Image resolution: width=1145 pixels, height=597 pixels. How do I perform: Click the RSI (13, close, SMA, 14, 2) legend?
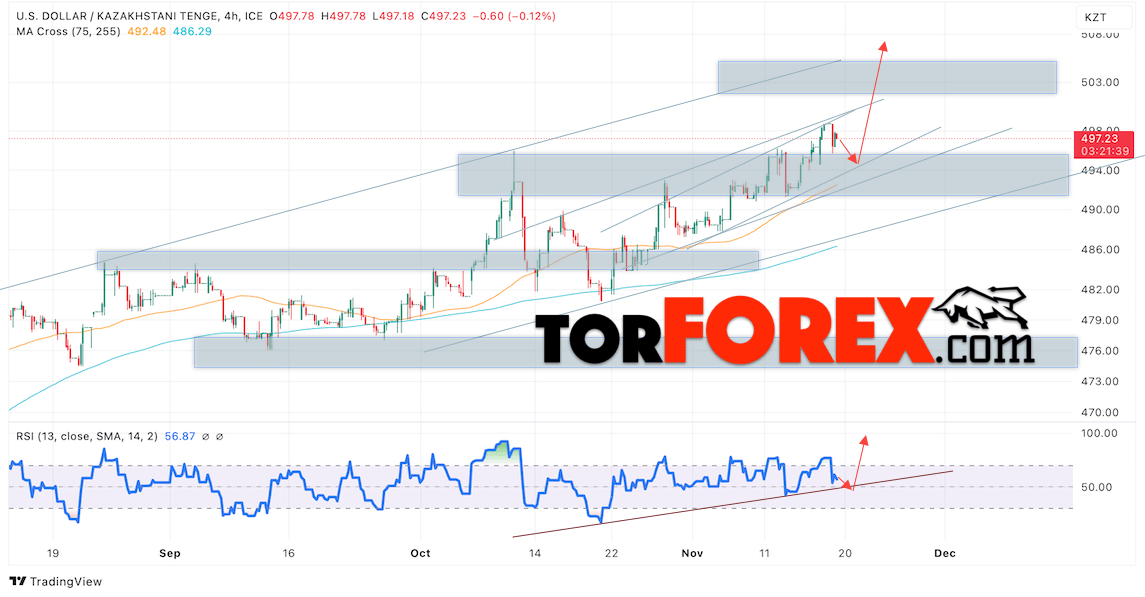click(x=87, y=436)
